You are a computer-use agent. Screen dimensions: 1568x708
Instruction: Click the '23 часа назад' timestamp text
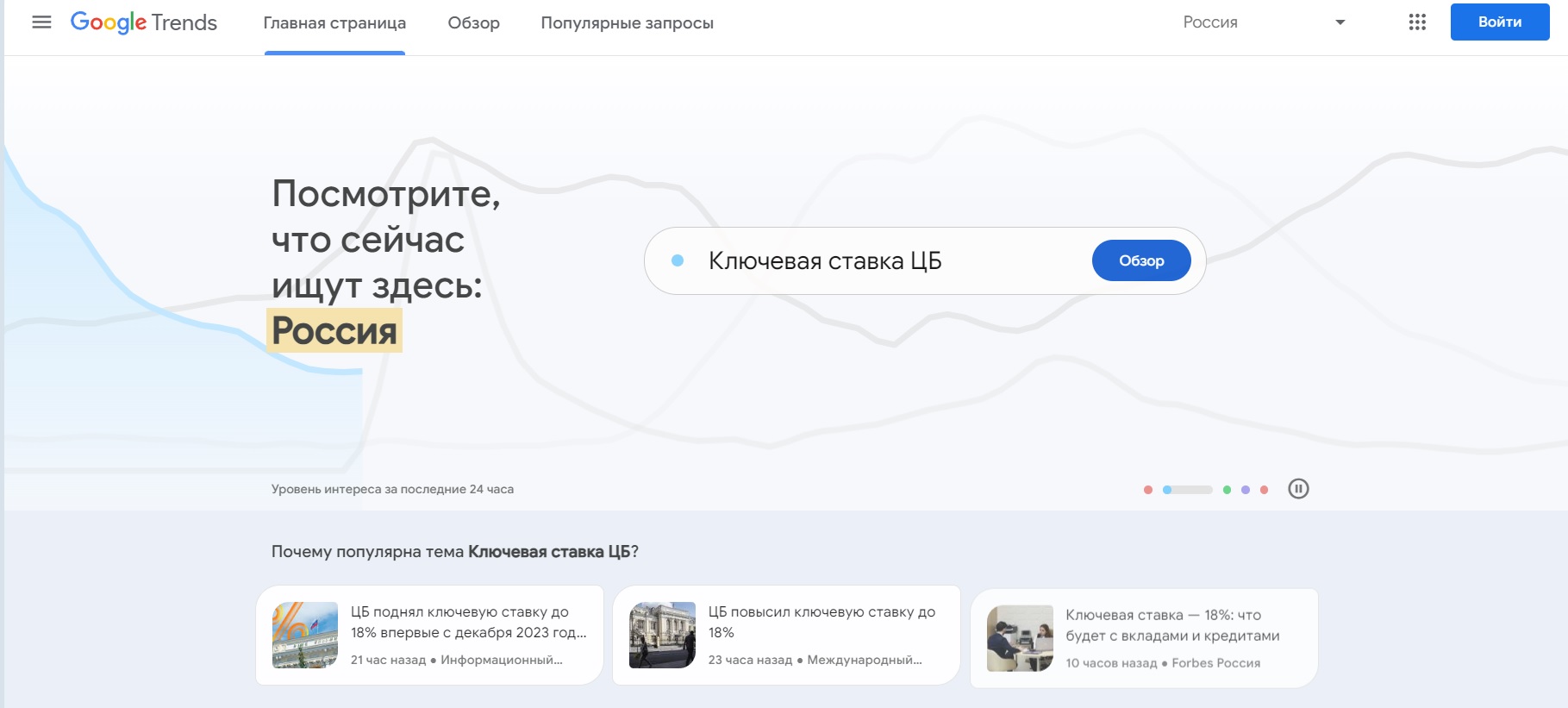tap(750, 660)
